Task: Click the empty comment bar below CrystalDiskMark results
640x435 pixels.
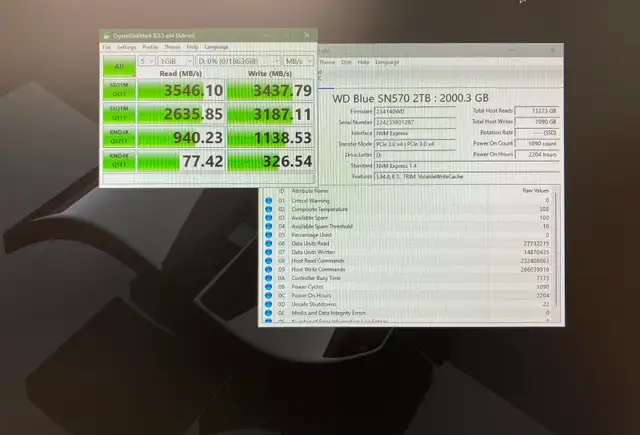Action: point(208,178)
